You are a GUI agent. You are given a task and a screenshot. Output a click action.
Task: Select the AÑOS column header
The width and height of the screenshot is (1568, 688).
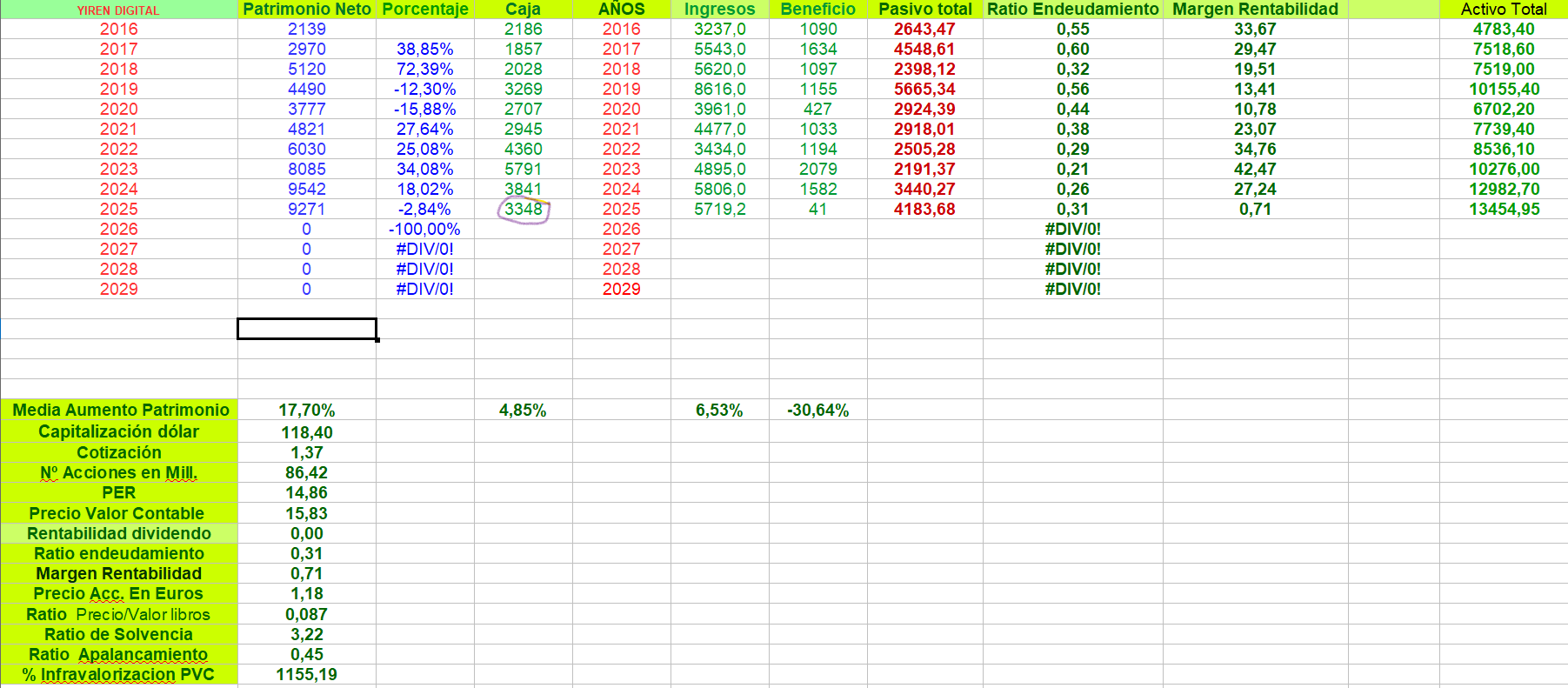pyautogui.click(x=622, y=10)
